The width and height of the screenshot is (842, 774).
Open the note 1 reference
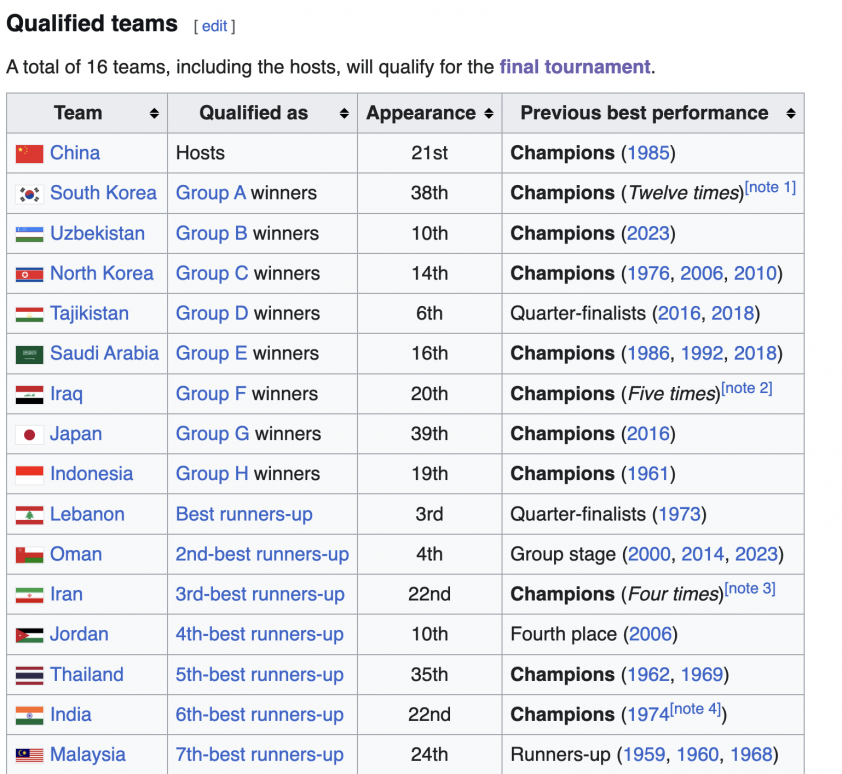[x=770, y=187]
